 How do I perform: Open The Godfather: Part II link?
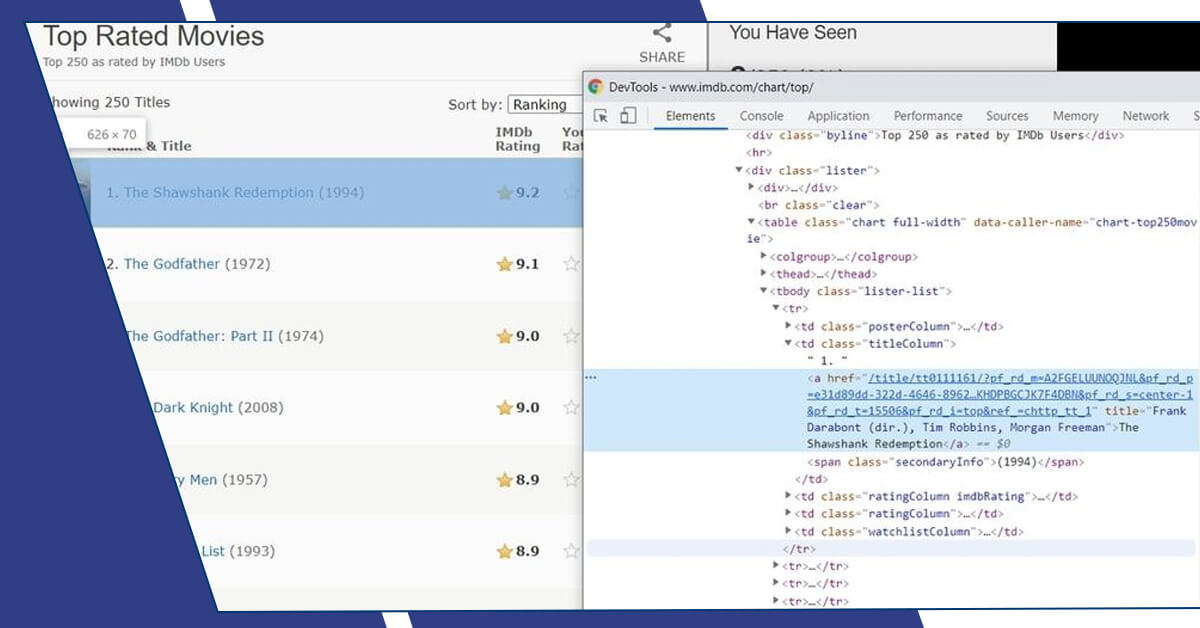pyautogui.click(x=199, y=336)
